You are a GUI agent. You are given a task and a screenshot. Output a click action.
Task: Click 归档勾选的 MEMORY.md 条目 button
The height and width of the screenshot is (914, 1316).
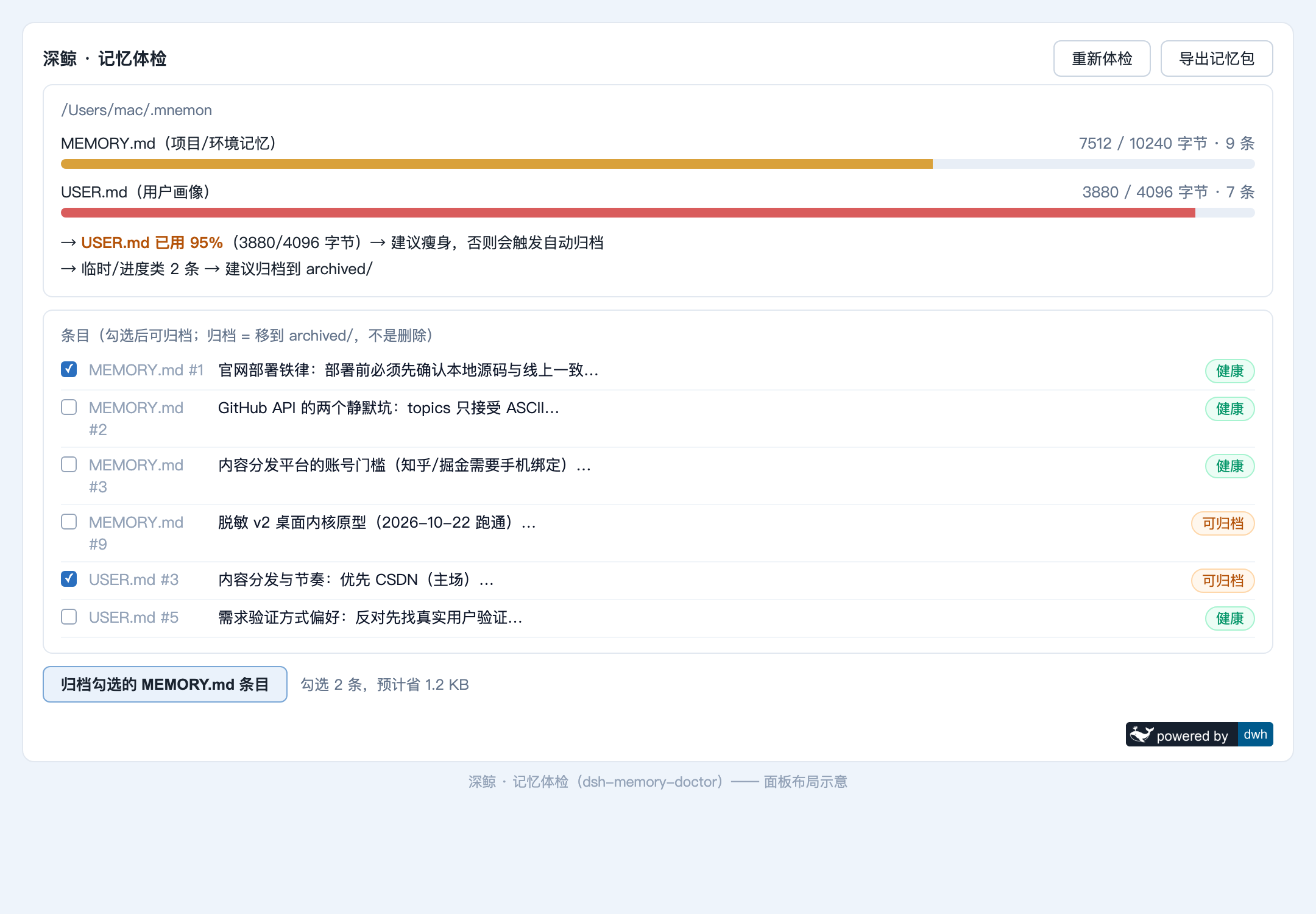pos(165,684)
